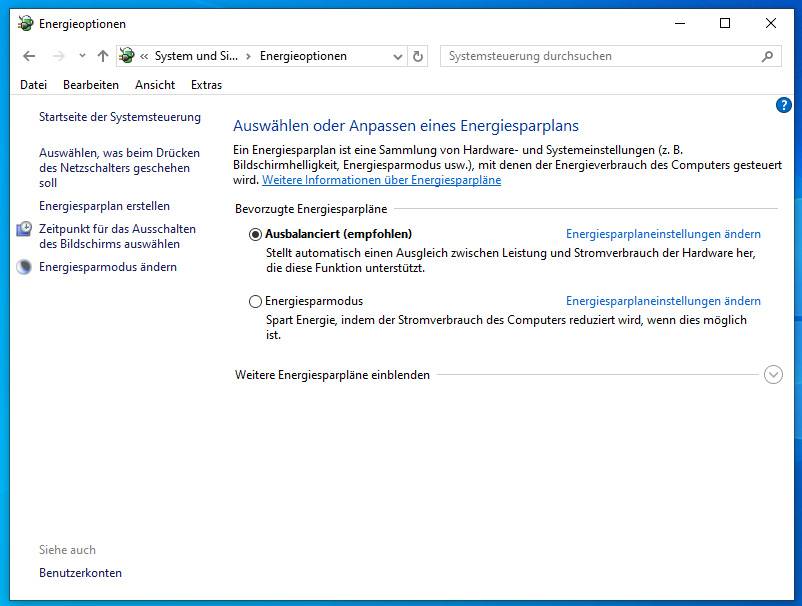Open the Datei menu

point(33,85)
